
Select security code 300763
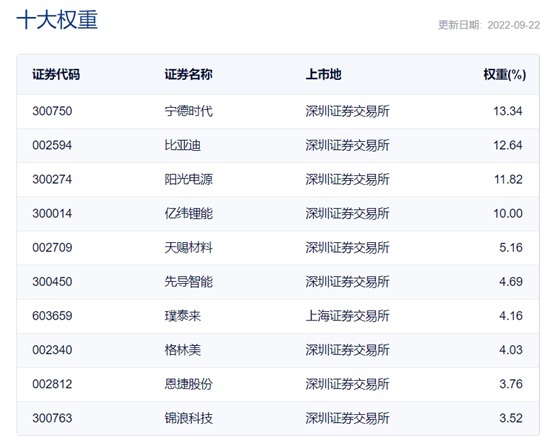point(52,418)
